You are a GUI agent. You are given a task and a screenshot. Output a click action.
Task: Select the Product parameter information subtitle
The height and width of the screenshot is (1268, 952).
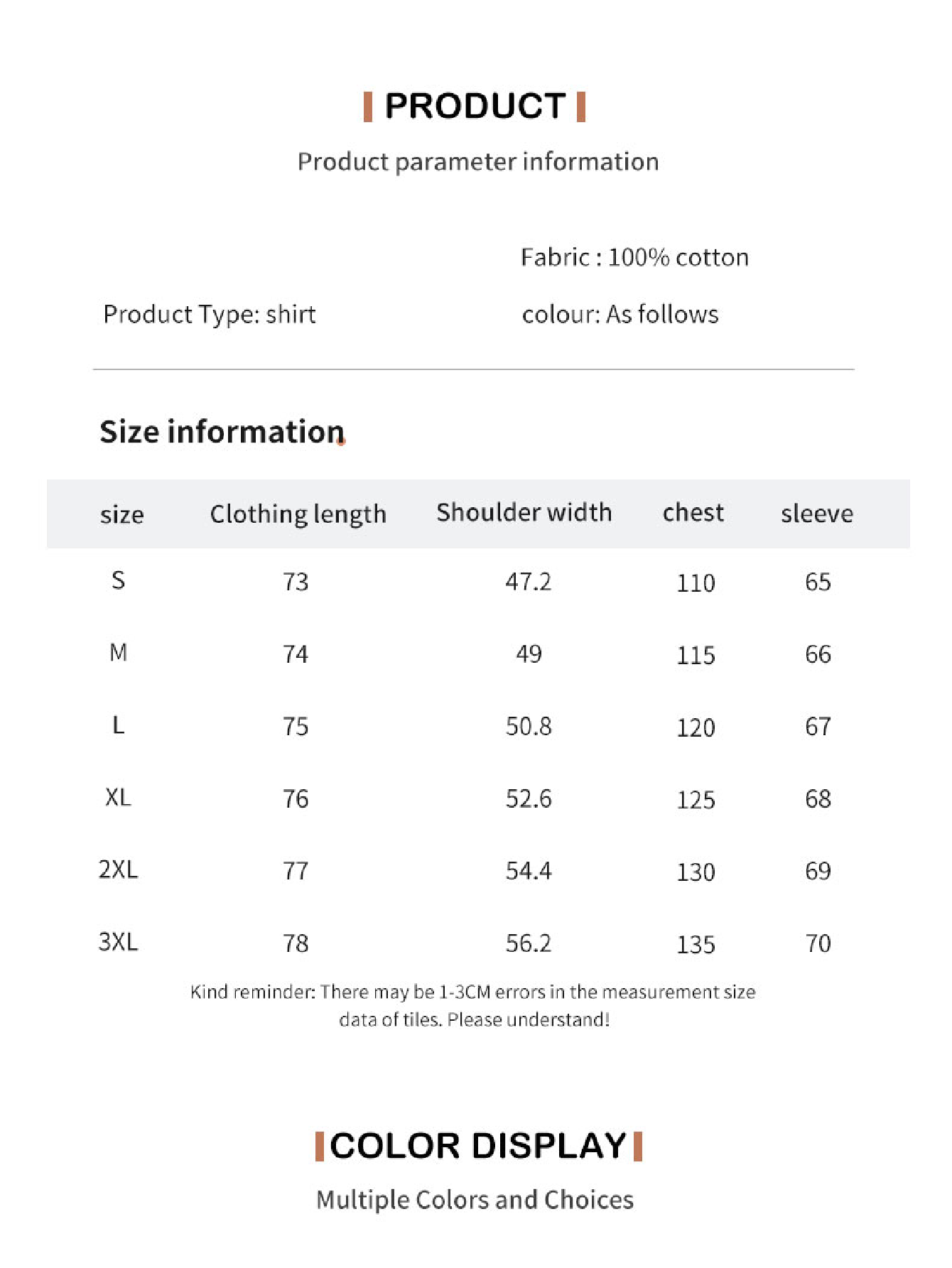pyautogui.click(x=477, y=162)
